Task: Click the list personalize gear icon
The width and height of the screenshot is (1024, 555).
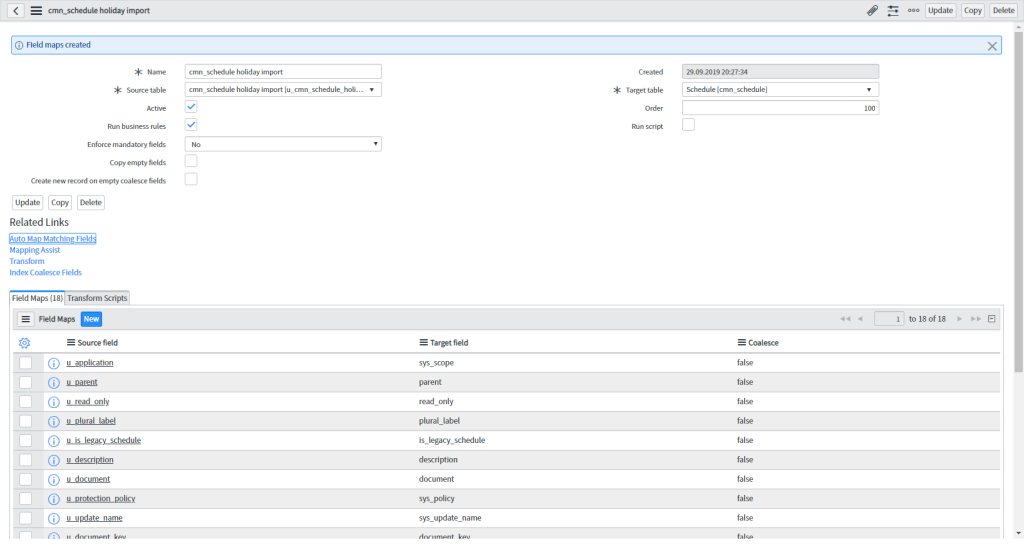Action: point(25,343)
